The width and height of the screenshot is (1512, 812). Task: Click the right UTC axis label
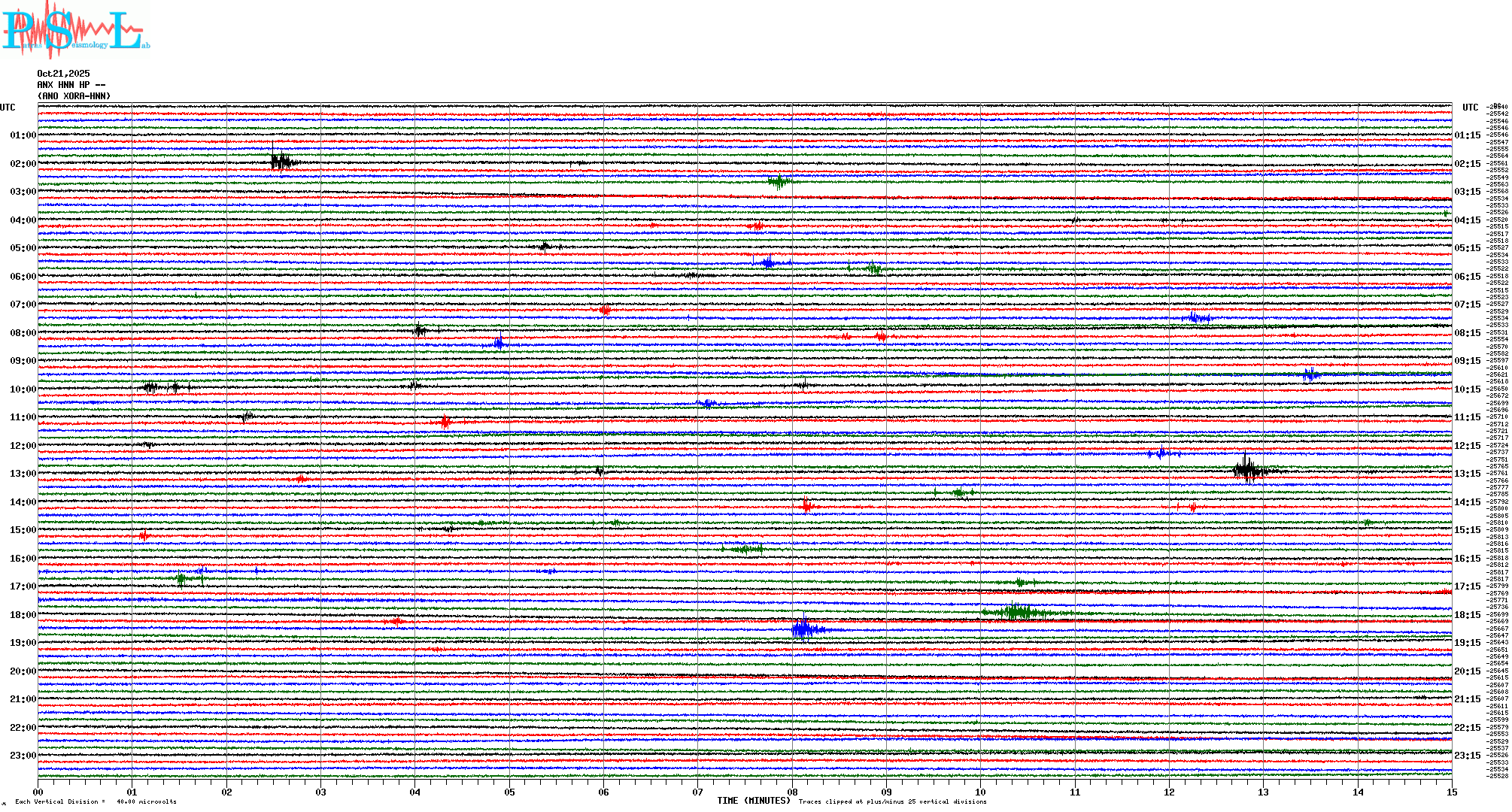coord(1470,108)
